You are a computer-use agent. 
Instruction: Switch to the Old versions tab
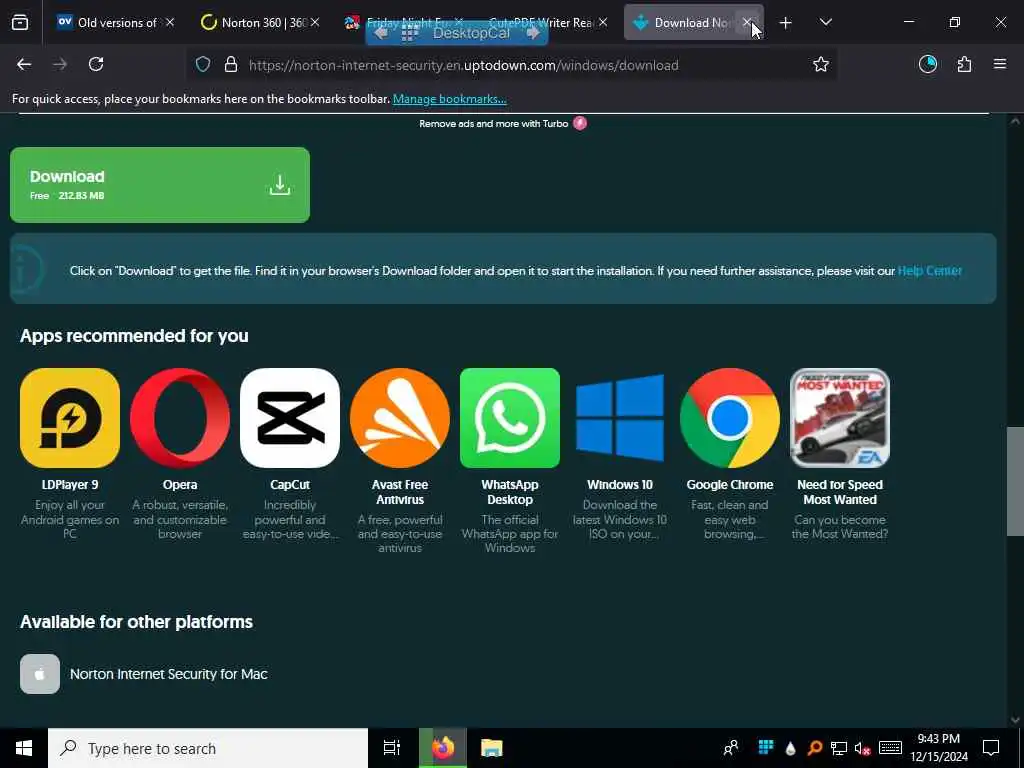pos(115,22)
